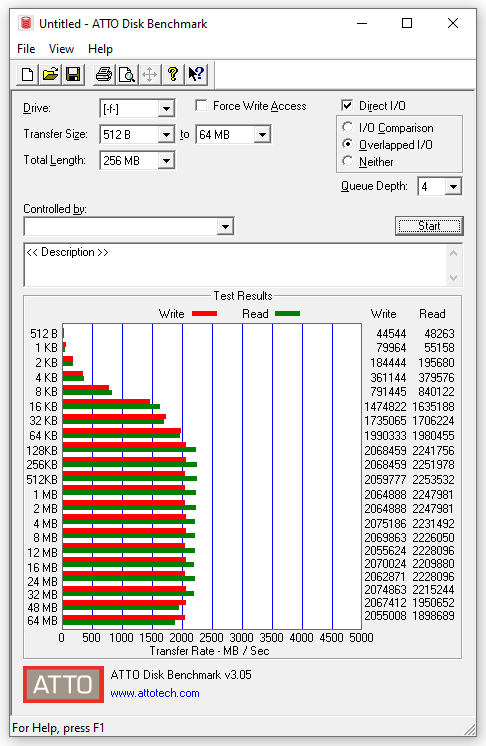Viewport: 486px width, 746px height.
Task: Expand the Queue Depth dropdown
Action: pyautogui.click(x=453, y=186)
